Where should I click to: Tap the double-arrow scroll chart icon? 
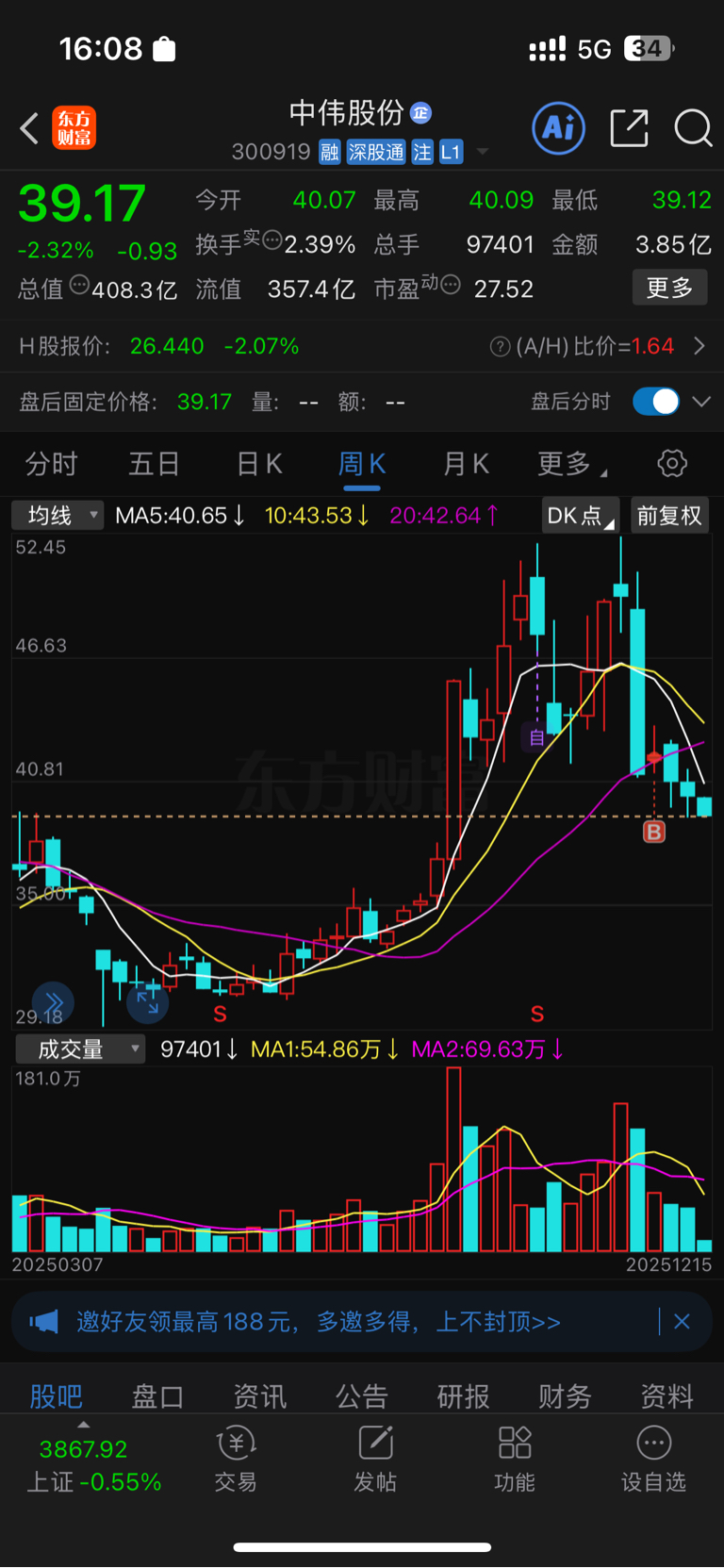[x=53, y=1002]
